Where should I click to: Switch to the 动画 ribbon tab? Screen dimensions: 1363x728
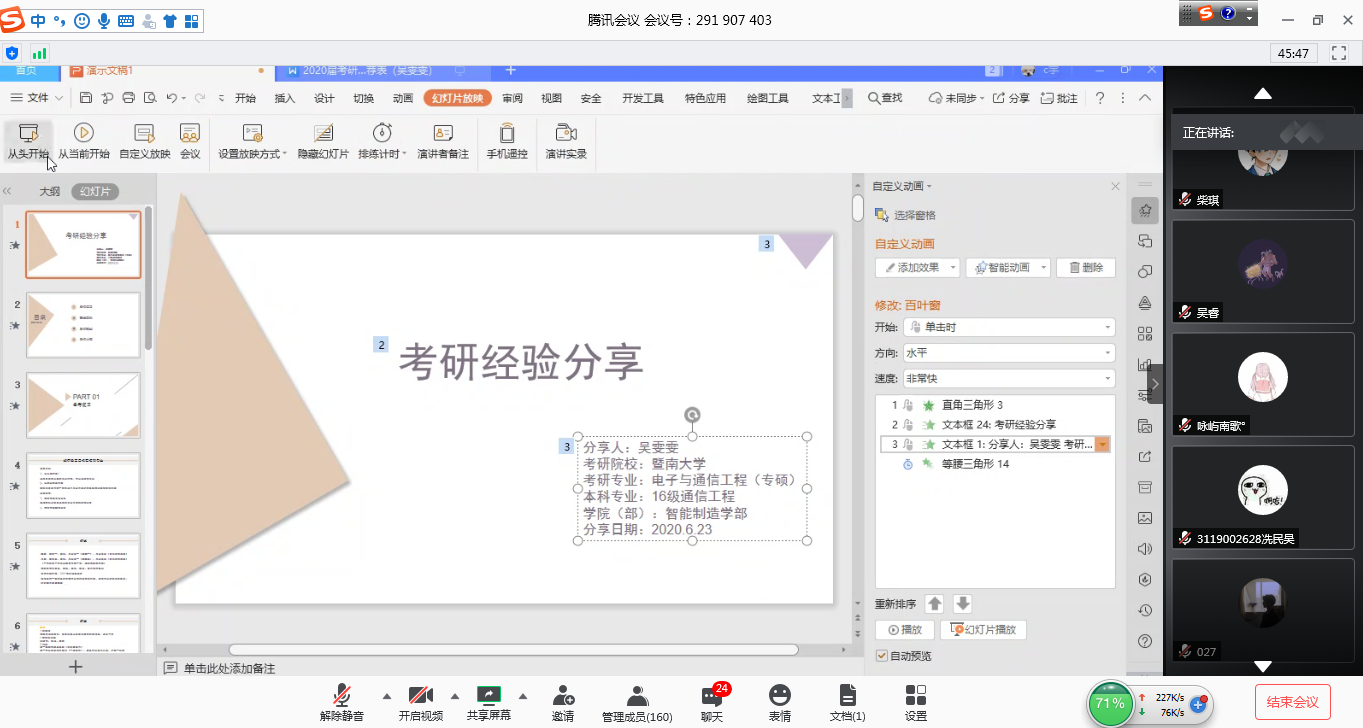point(403,98)
